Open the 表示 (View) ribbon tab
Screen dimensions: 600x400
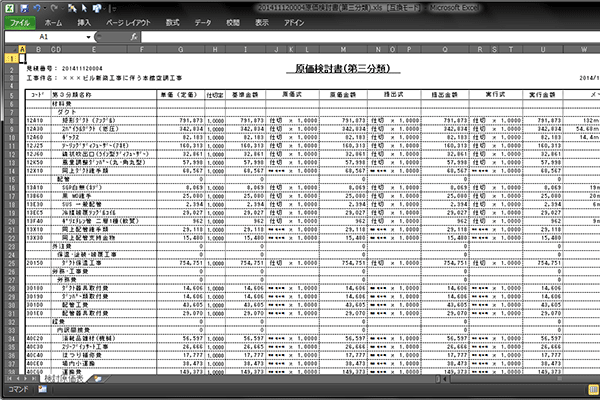pos(262,23)
